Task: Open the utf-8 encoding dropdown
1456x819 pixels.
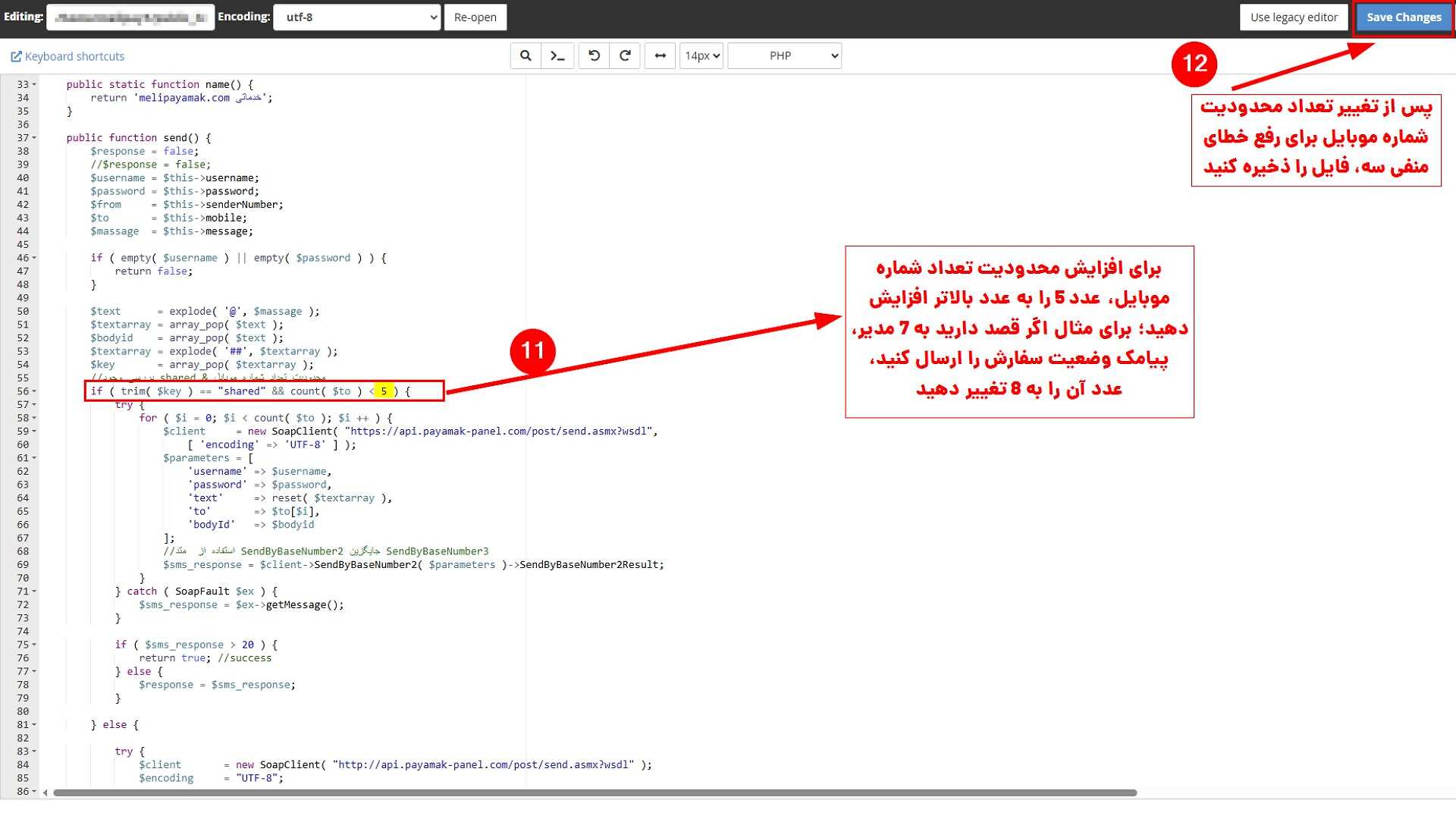Action: (x=356, y=17)
